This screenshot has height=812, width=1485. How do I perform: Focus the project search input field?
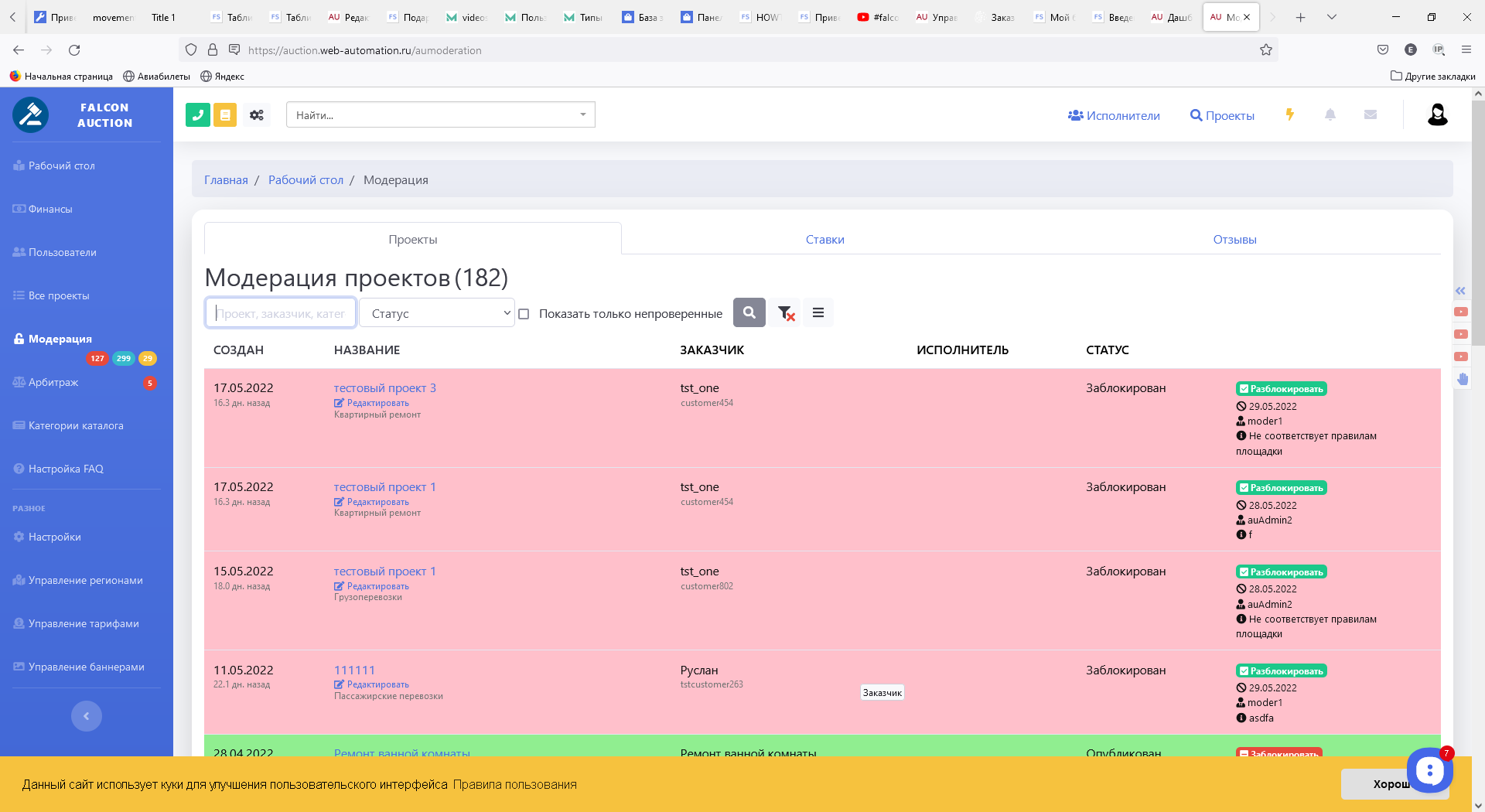tap(280, 313)
